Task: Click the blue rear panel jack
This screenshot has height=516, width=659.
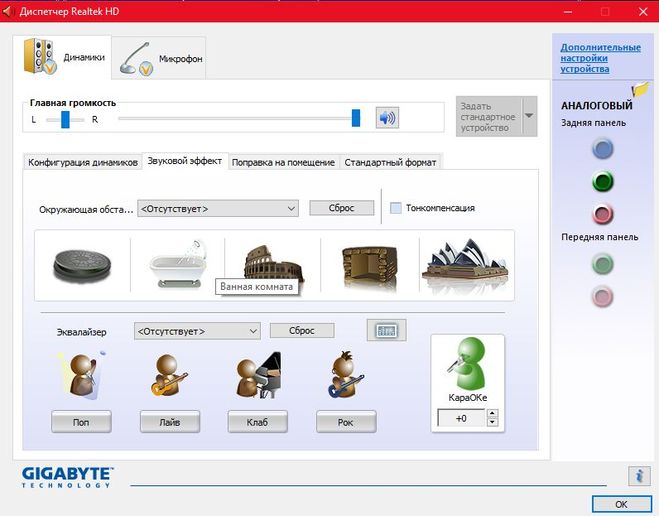Action: 603,149
